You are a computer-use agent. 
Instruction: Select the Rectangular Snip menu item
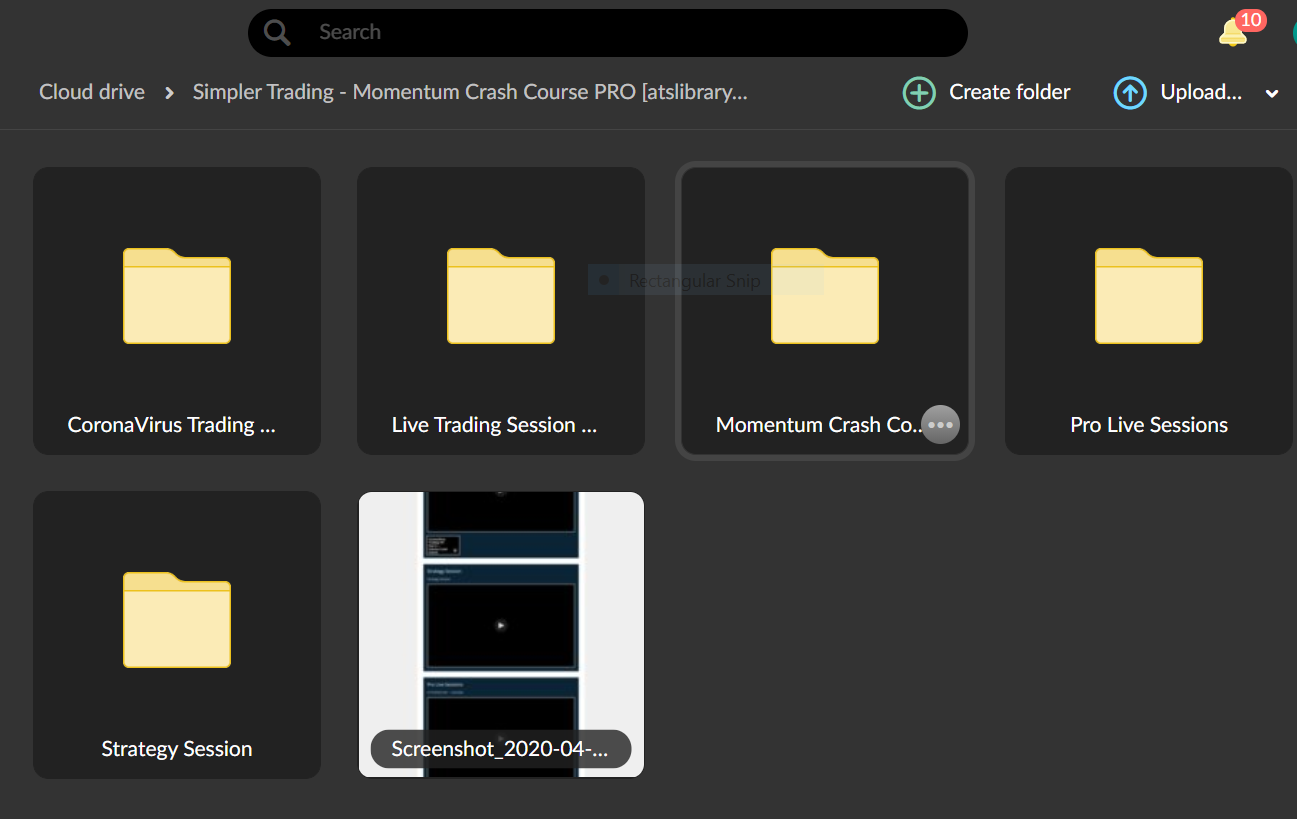[x=694, y=281]
